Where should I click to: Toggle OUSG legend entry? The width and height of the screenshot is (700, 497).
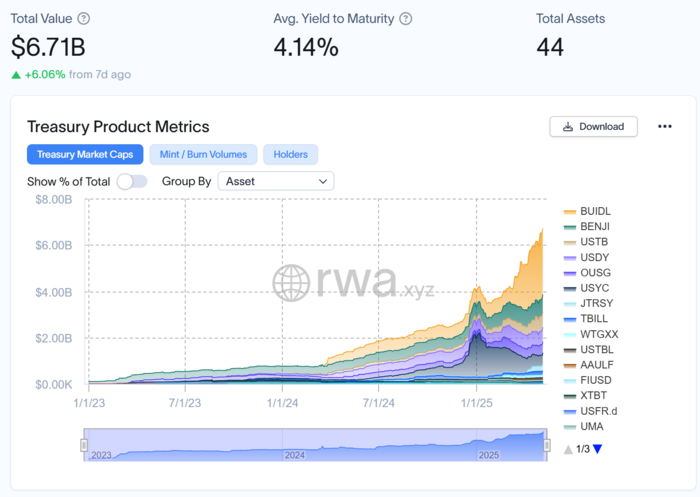coord(587,272)
